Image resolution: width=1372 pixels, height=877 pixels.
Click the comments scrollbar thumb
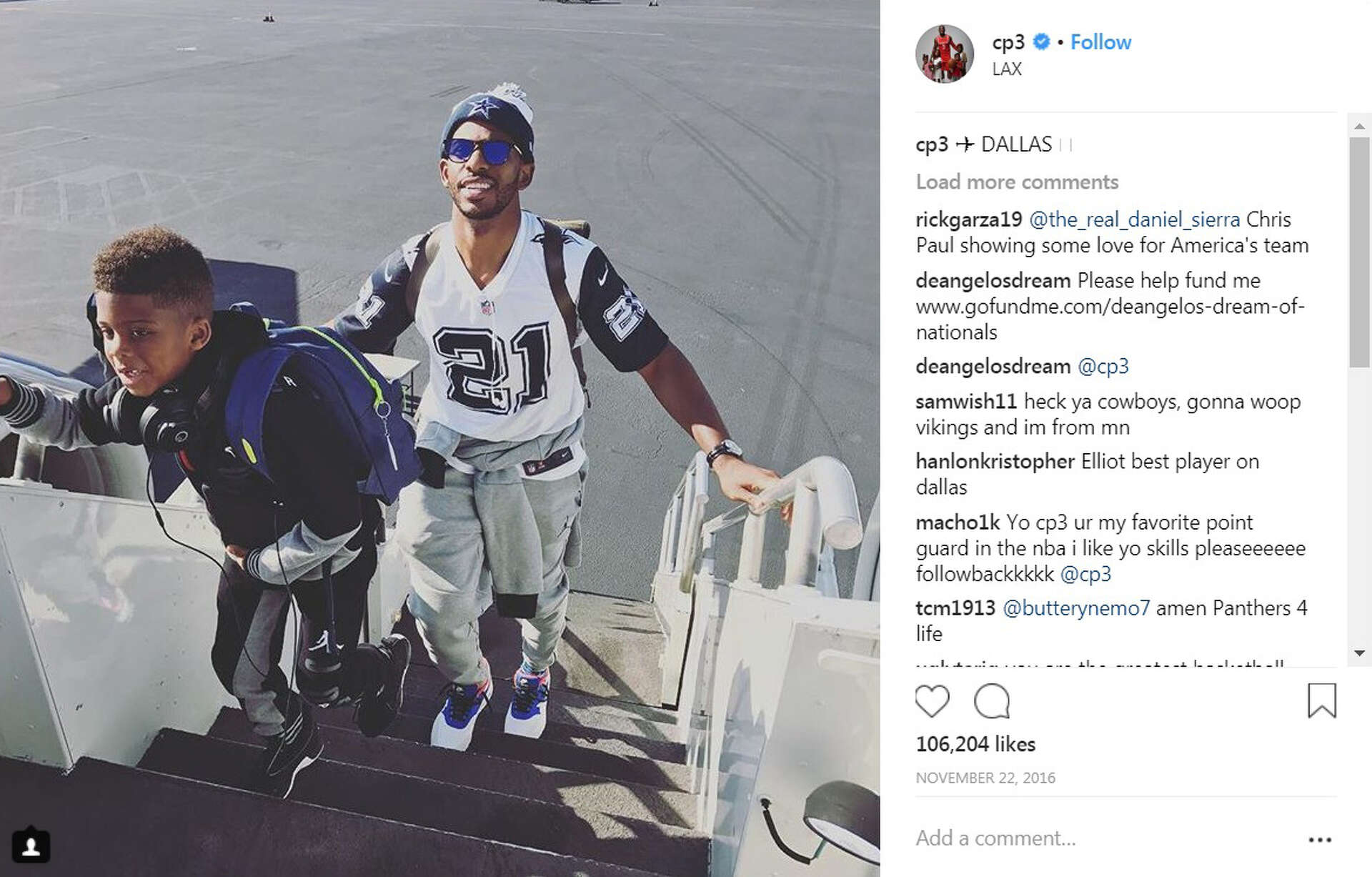pos(1359,252)
